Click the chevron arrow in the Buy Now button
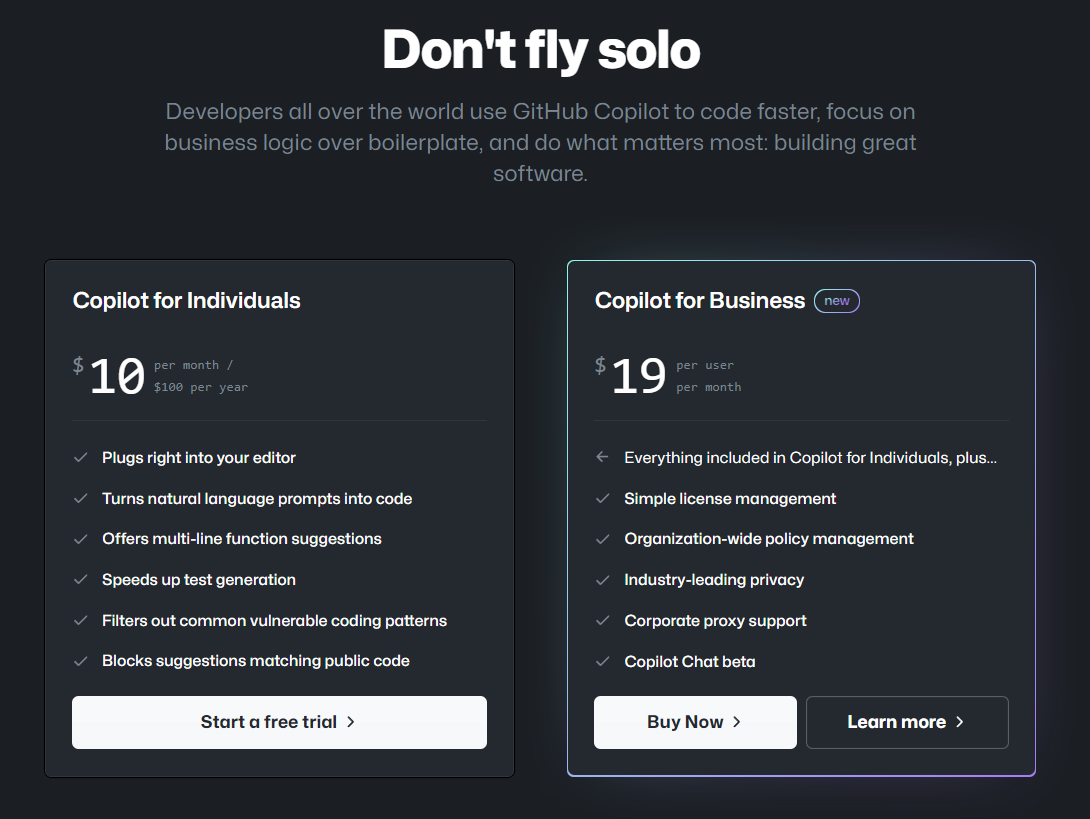 coord(737,722)
